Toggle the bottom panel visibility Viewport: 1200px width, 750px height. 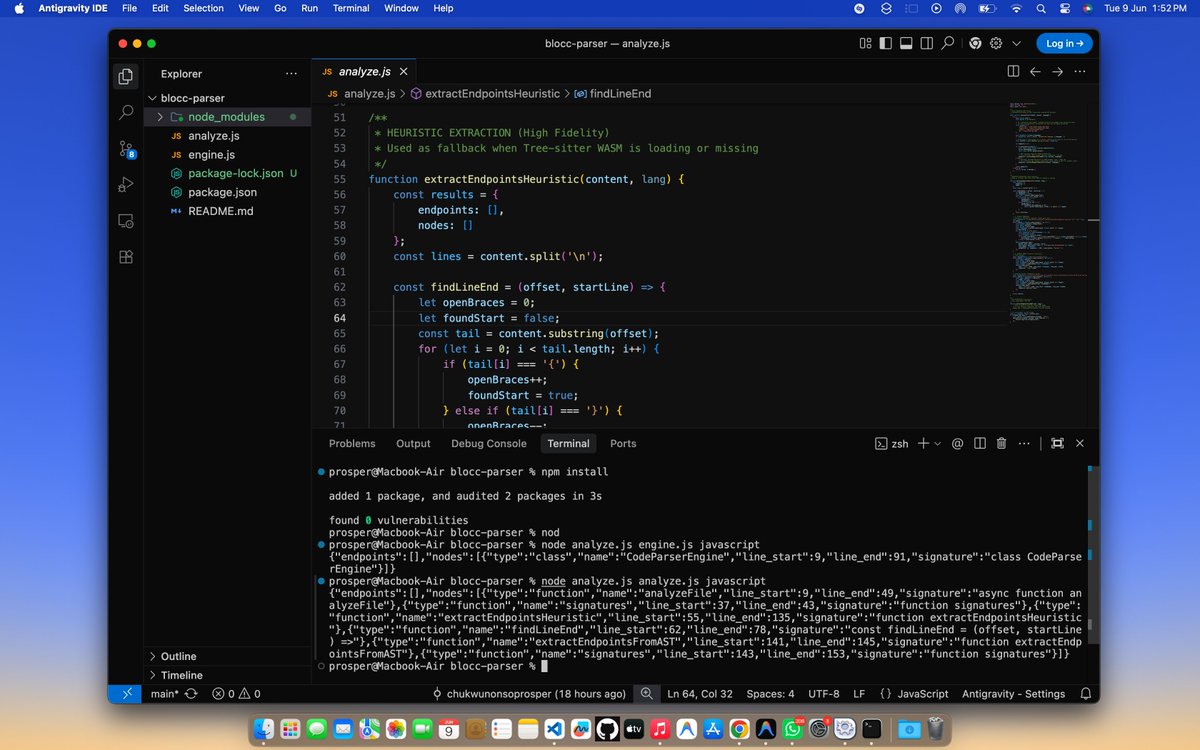pos(905,43)
